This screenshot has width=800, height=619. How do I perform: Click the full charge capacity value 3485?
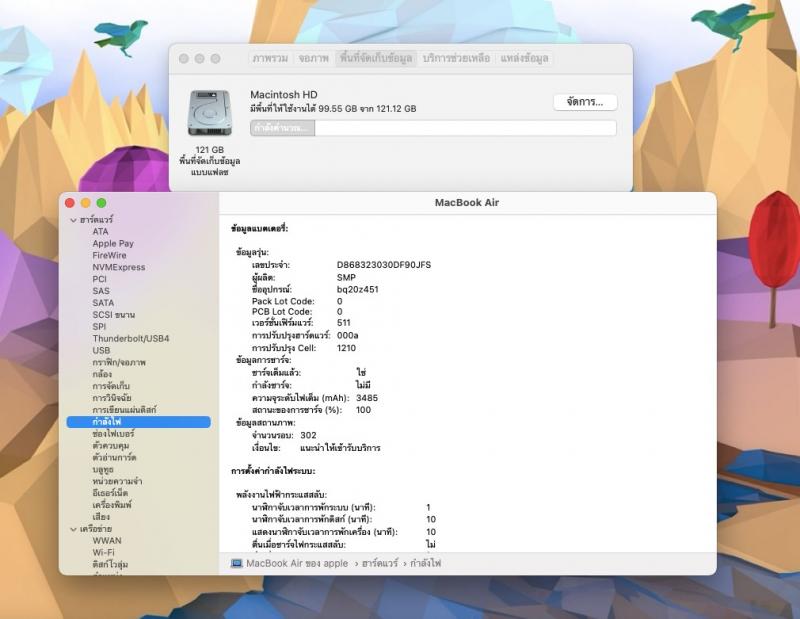point(367,398)
